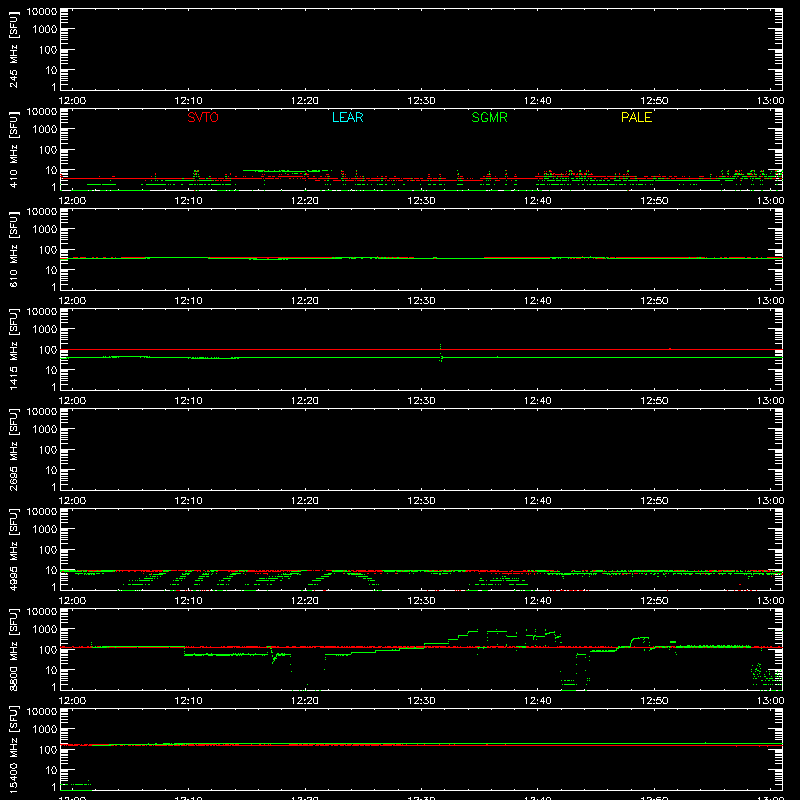This screenshot has height=800, width=800.
Task: Select the 1415 MHz [SFU] axis title
Action: (14, 349)
